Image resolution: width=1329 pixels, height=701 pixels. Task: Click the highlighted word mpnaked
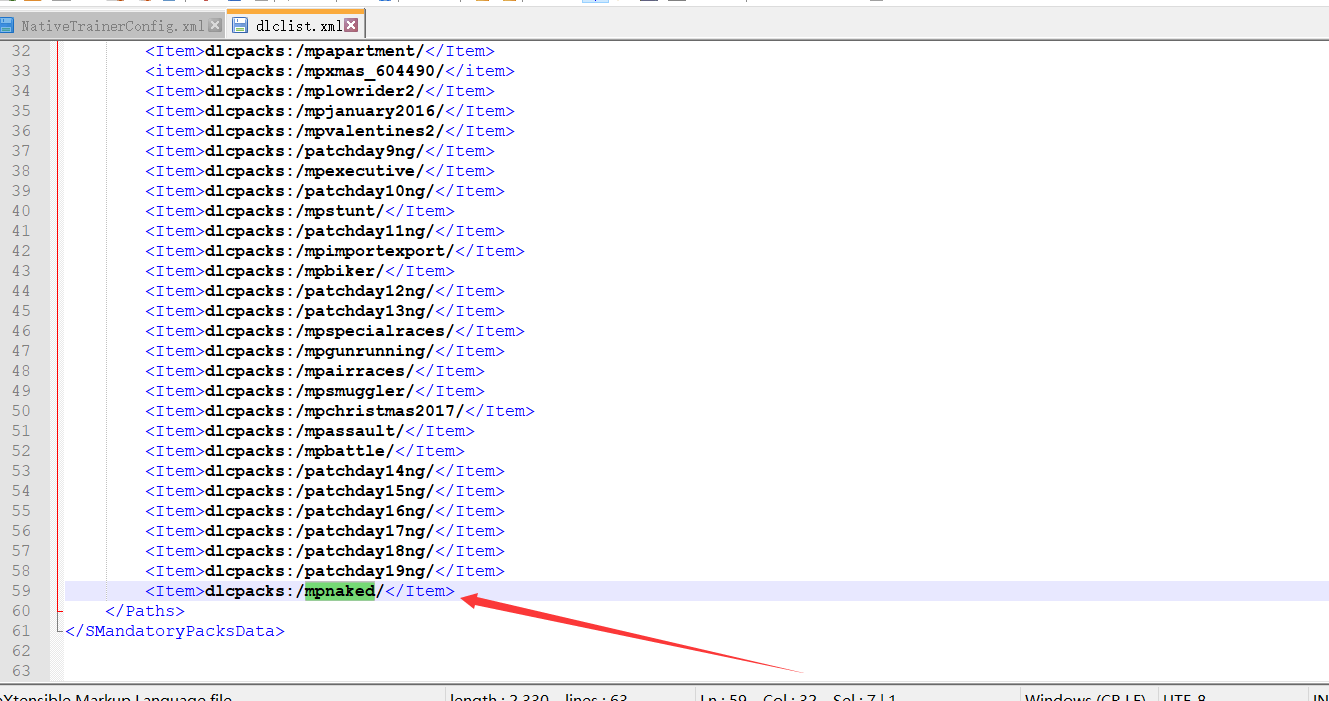(340, 591)
